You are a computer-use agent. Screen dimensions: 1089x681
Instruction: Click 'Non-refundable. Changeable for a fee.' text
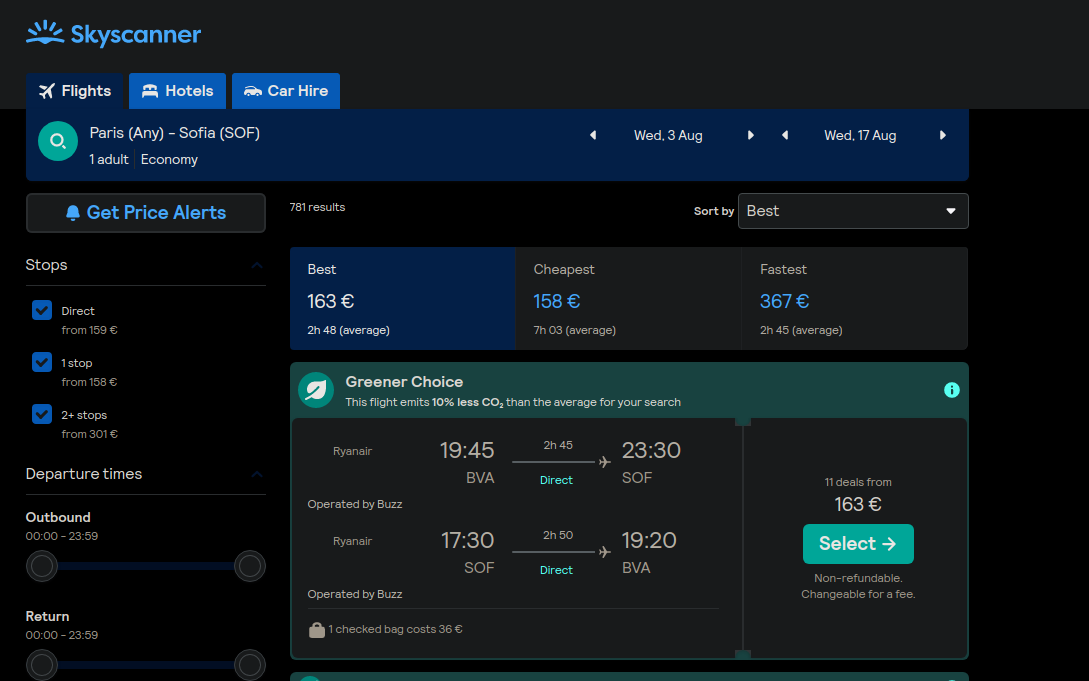pos(858,586)
